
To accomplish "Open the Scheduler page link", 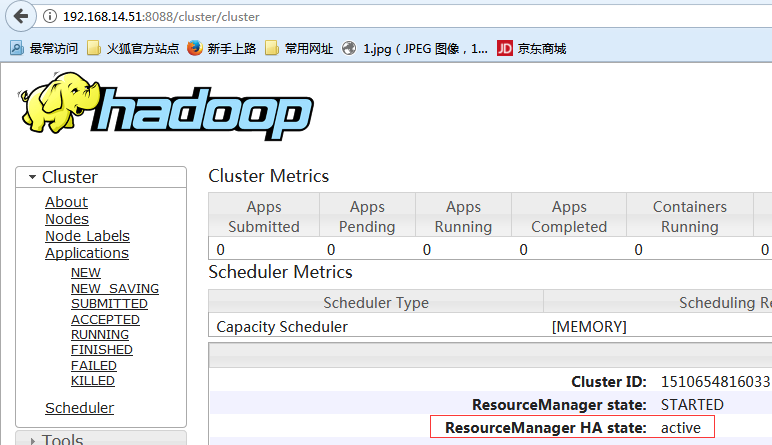I will tap(79, 408).
